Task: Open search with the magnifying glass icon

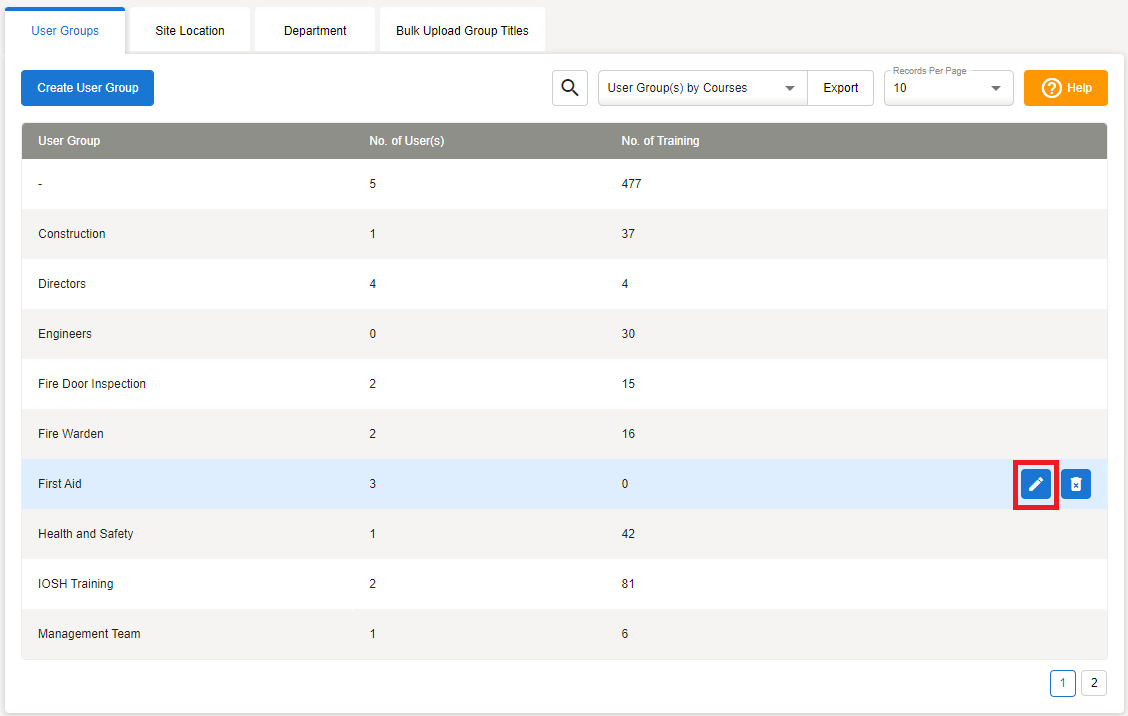Action: tap(570, 88)
